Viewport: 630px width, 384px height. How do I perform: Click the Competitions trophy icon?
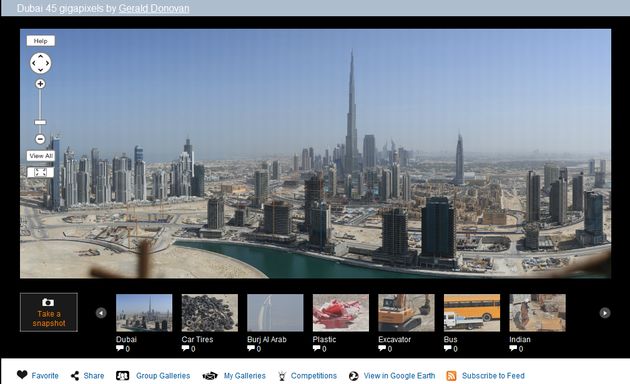pos(282,376)
